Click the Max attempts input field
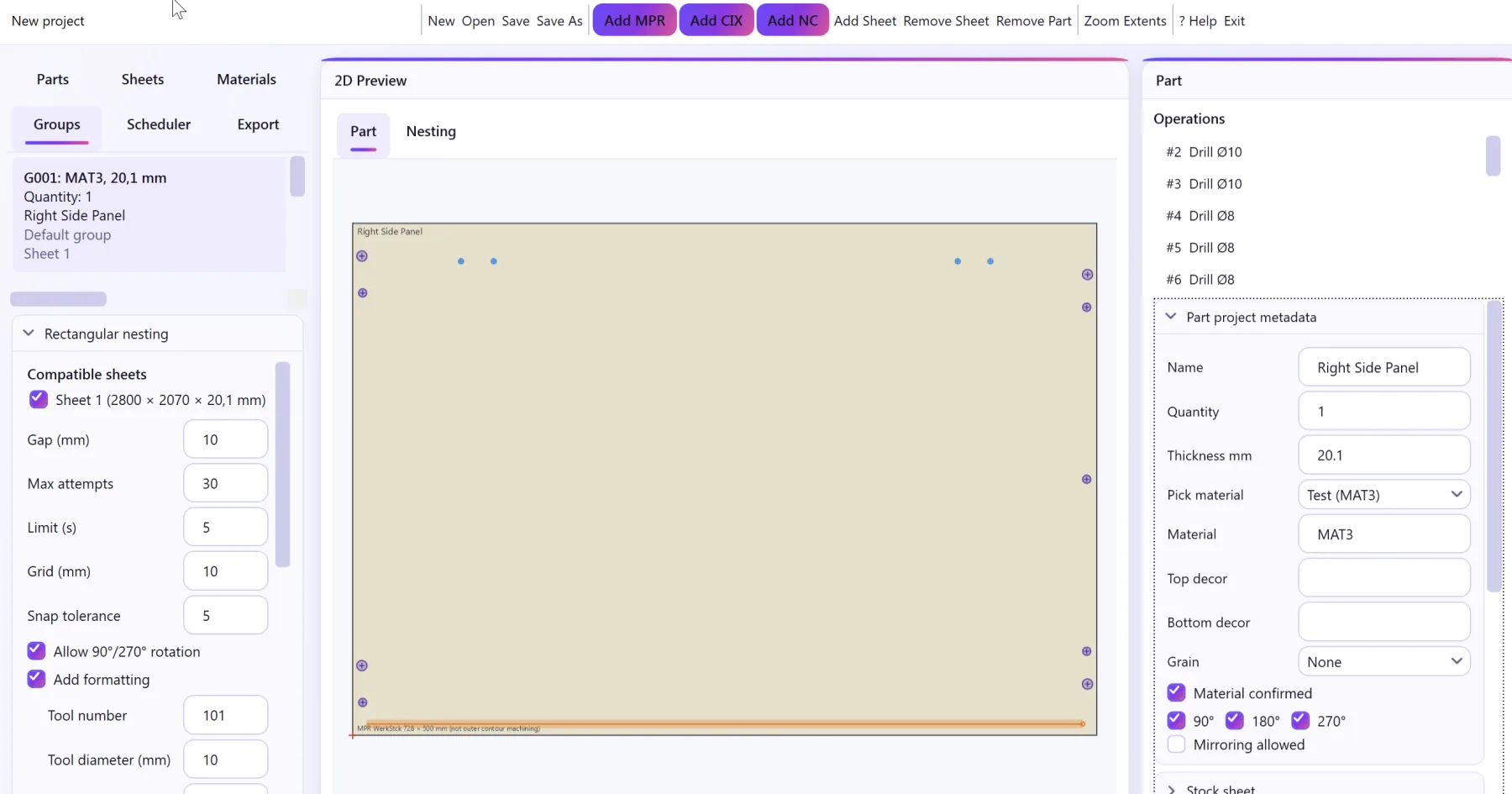Screen dimensions: 1512x794 [226, 483]
